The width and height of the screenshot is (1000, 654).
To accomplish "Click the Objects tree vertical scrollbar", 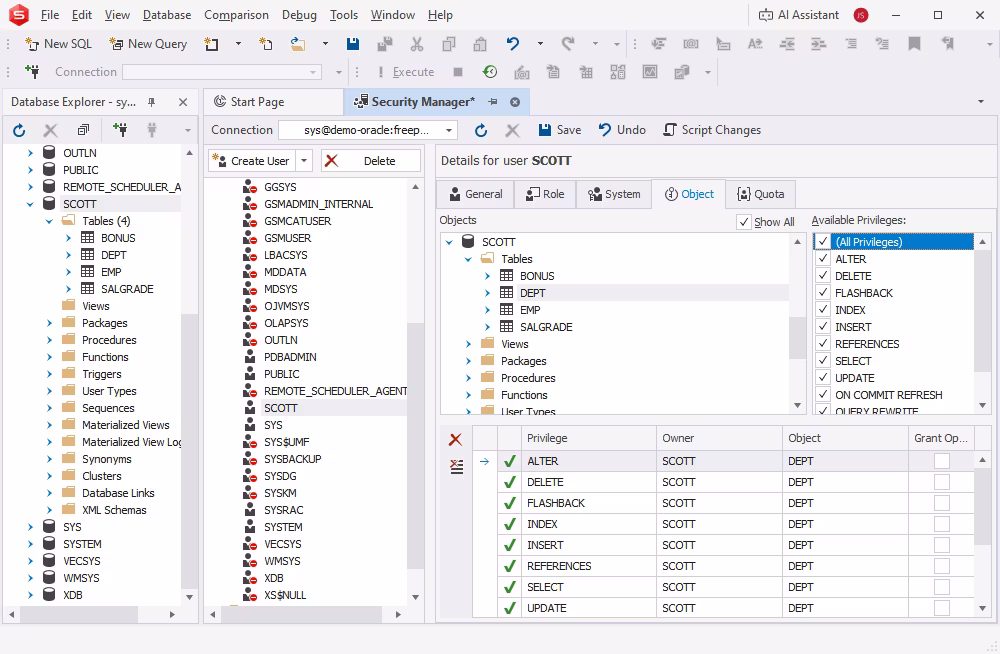I will (x=797, y=337).
